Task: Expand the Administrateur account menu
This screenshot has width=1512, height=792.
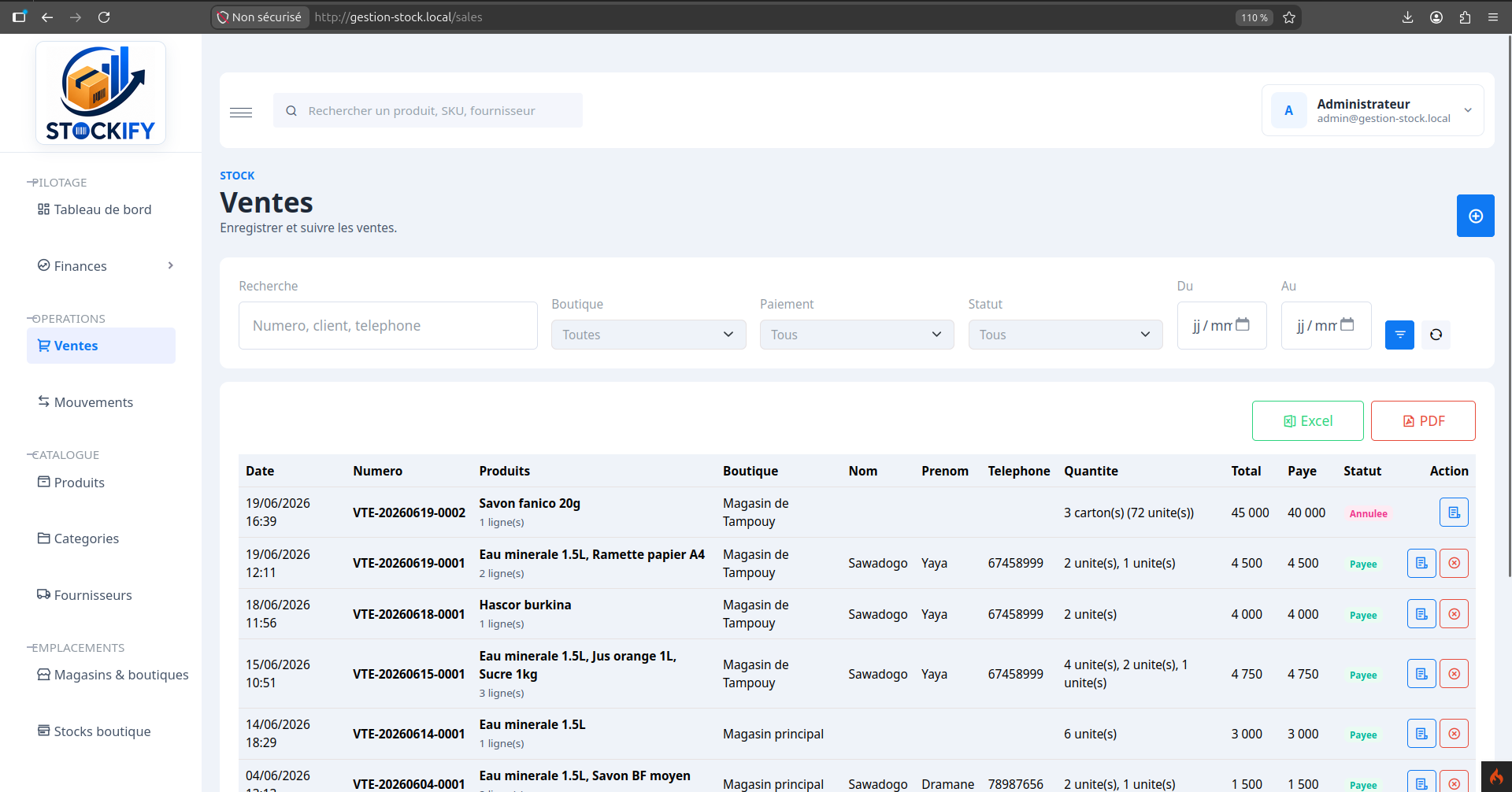Action: point(1373,110)
